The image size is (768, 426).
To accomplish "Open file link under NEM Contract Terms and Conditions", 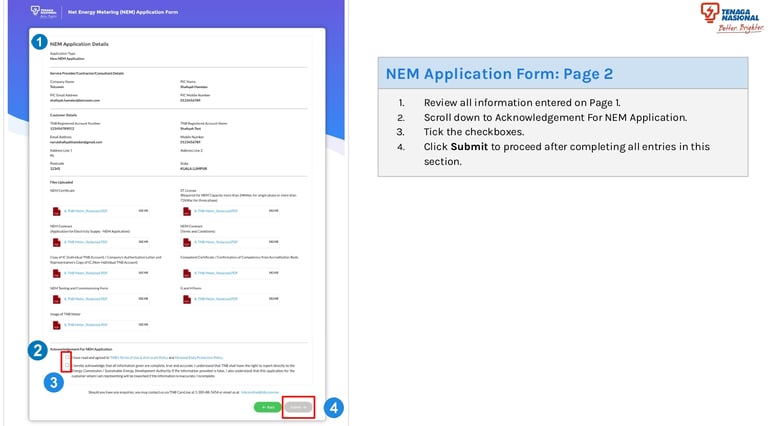I will [x=216, y=242].
